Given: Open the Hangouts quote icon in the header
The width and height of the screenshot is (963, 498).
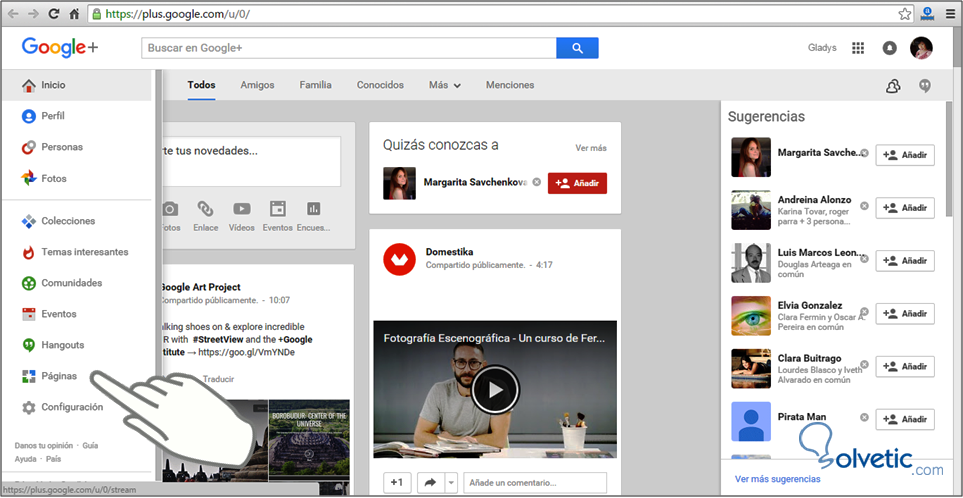Looking at the screenshot, I should click(x=924, y=86).
